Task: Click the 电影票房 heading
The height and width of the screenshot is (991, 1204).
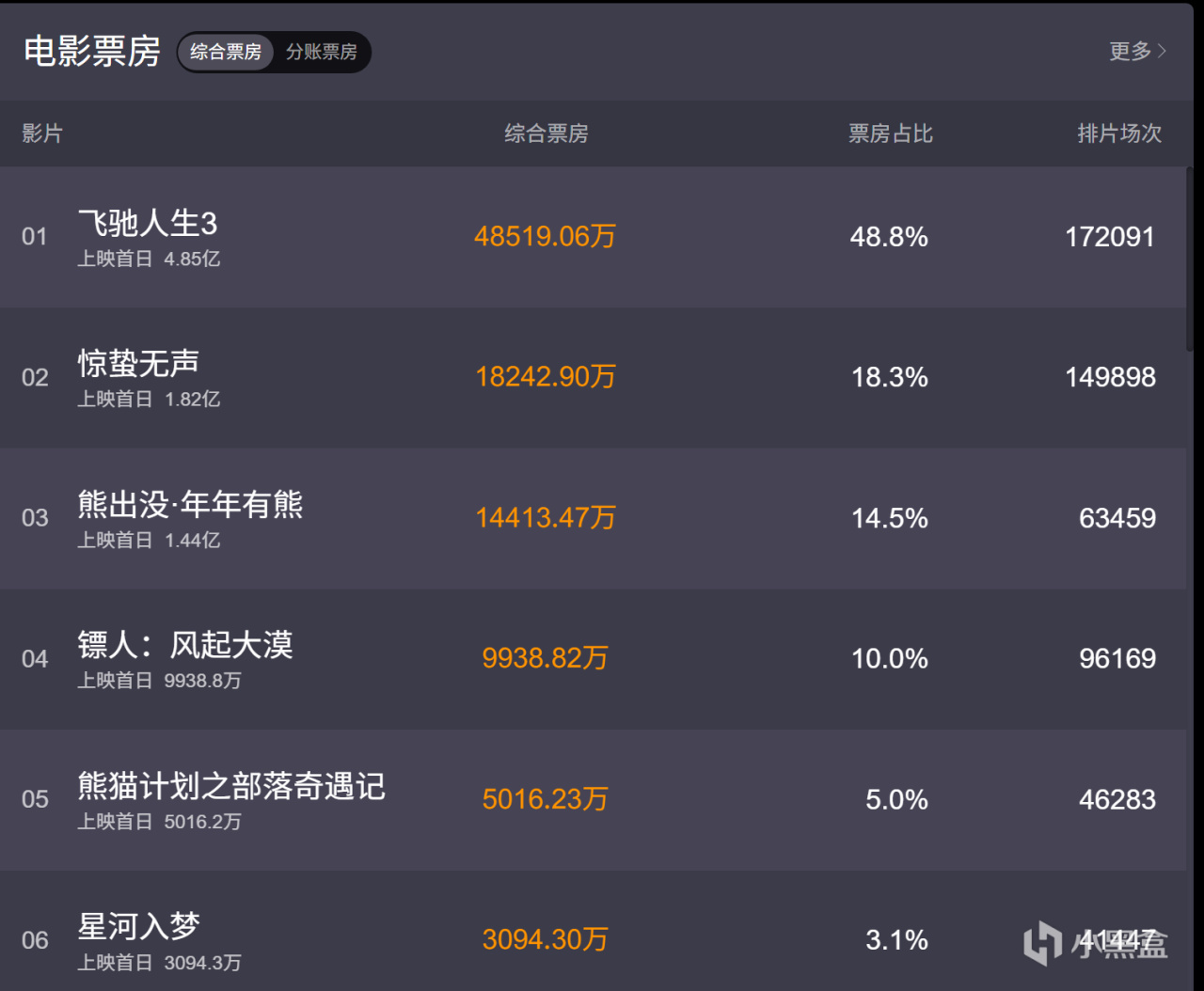Action: coord(91,51)
